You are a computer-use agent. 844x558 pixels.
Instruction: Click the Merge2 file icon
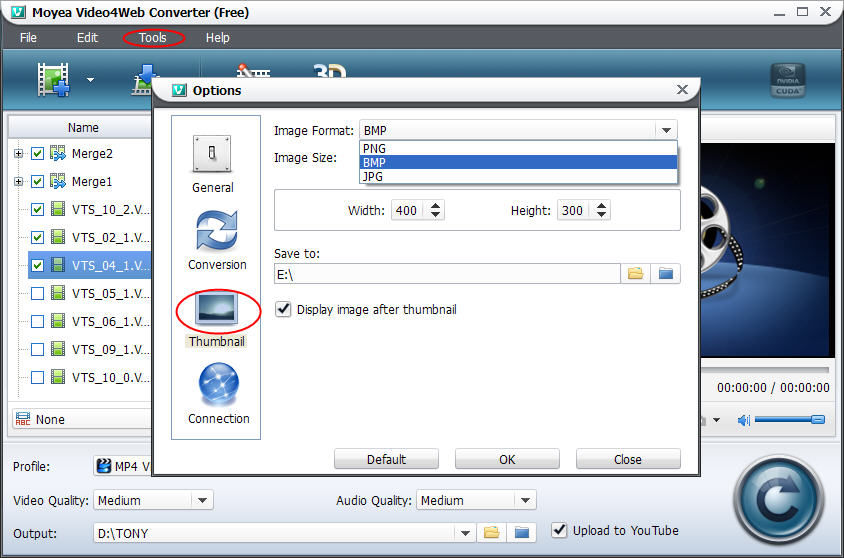click(x=58, y=153)
